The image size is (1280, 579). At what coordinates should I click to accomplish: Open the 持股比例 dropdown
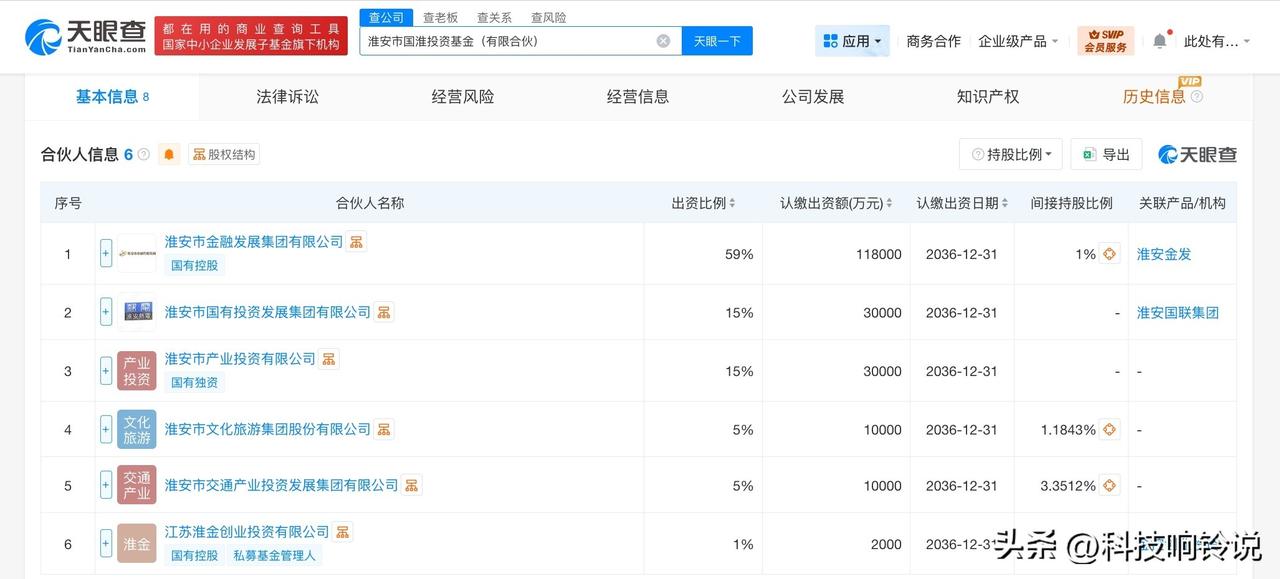(x=1010, y=154)
